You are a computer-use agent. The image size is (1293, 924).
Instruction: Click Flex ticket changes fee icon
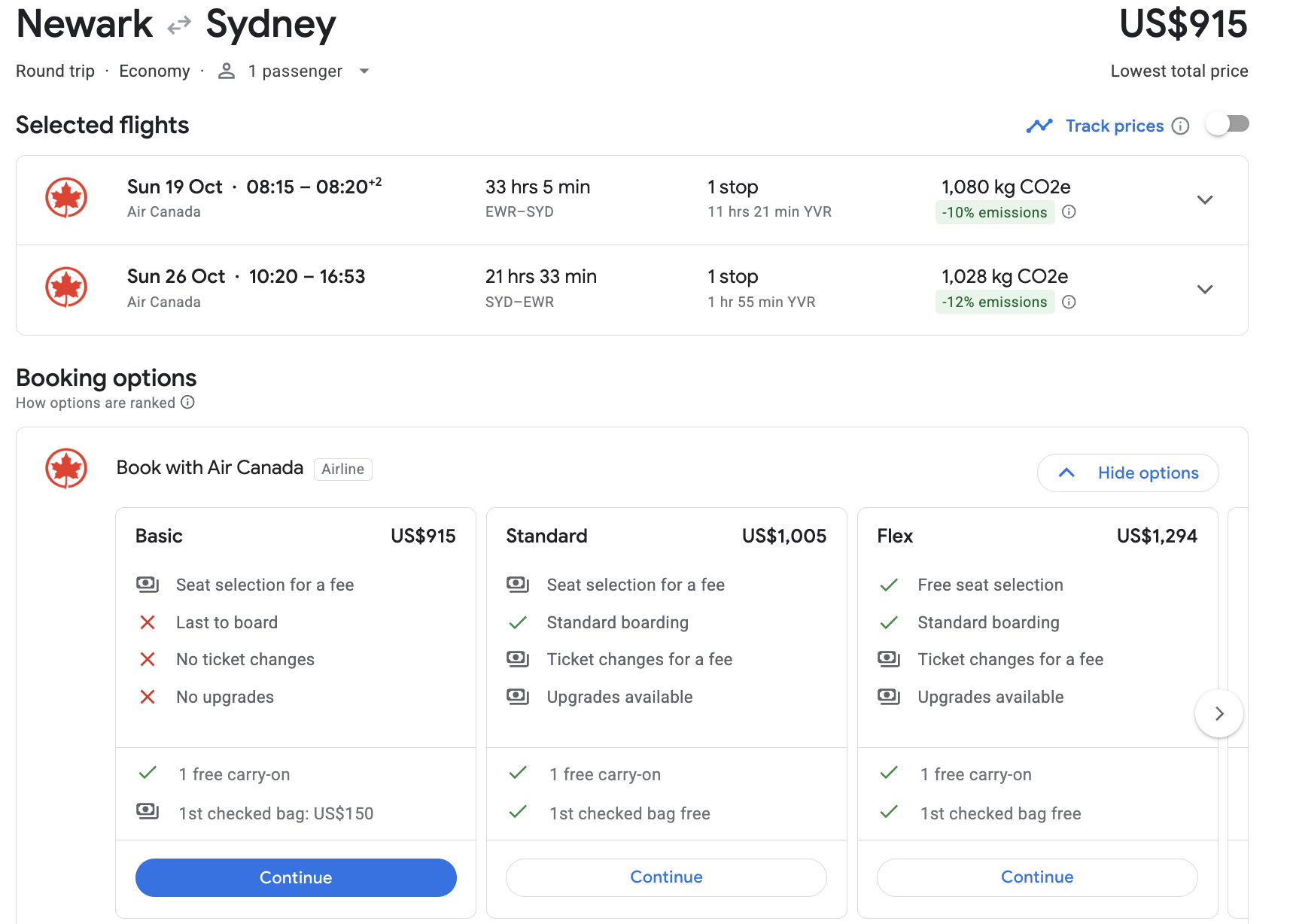[889, 659]
